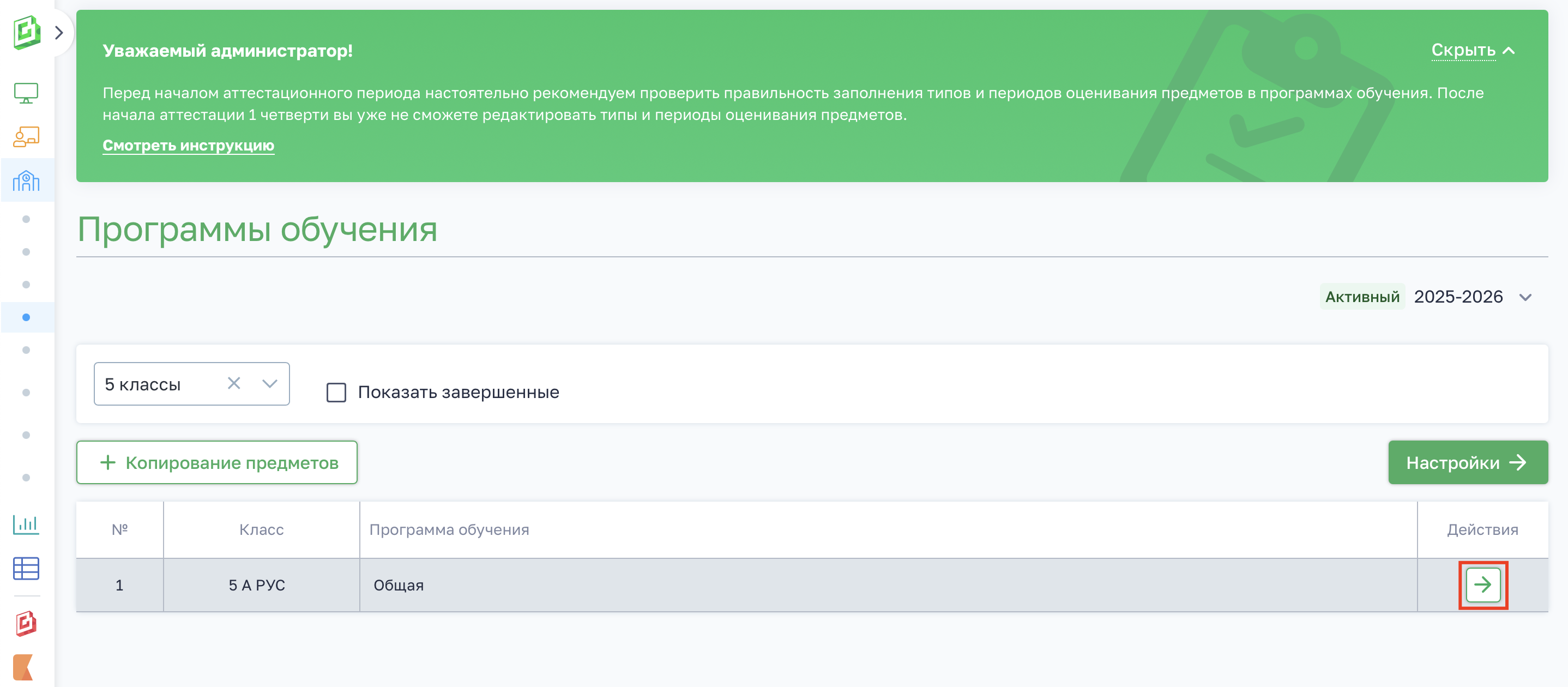
Task: Expand the sidebar with the chevron arrow
Action: [59, 32]
